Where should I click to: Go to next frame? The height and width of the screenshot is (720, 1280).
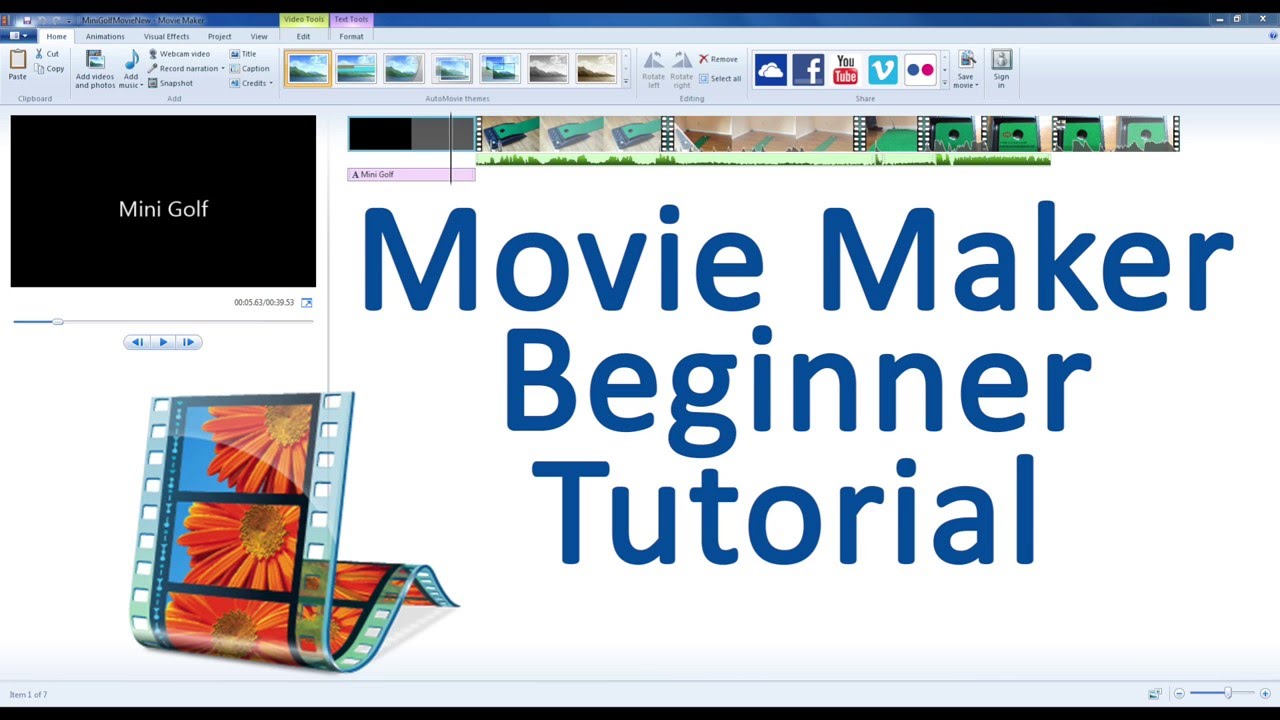[189, 342]
